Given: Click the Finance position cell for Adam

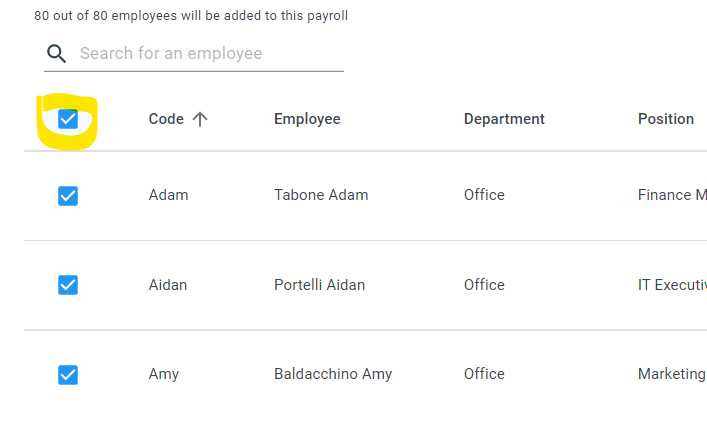Looking at the screenshot, I should coord(672,195).
